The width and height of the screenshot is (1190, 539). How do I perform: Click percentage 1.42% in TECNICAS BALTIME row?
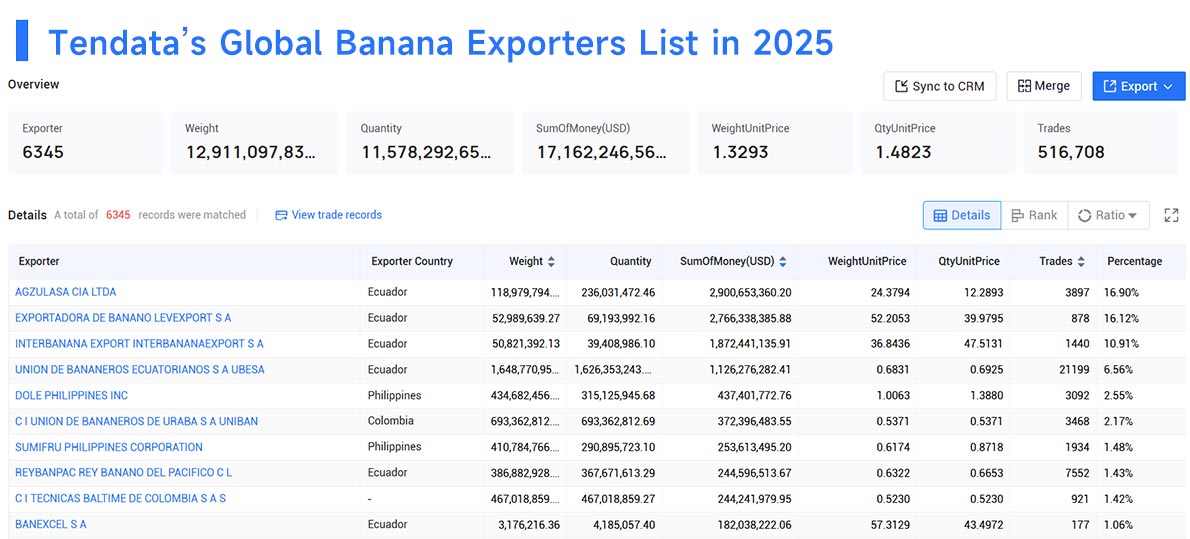click(1119, 499)
